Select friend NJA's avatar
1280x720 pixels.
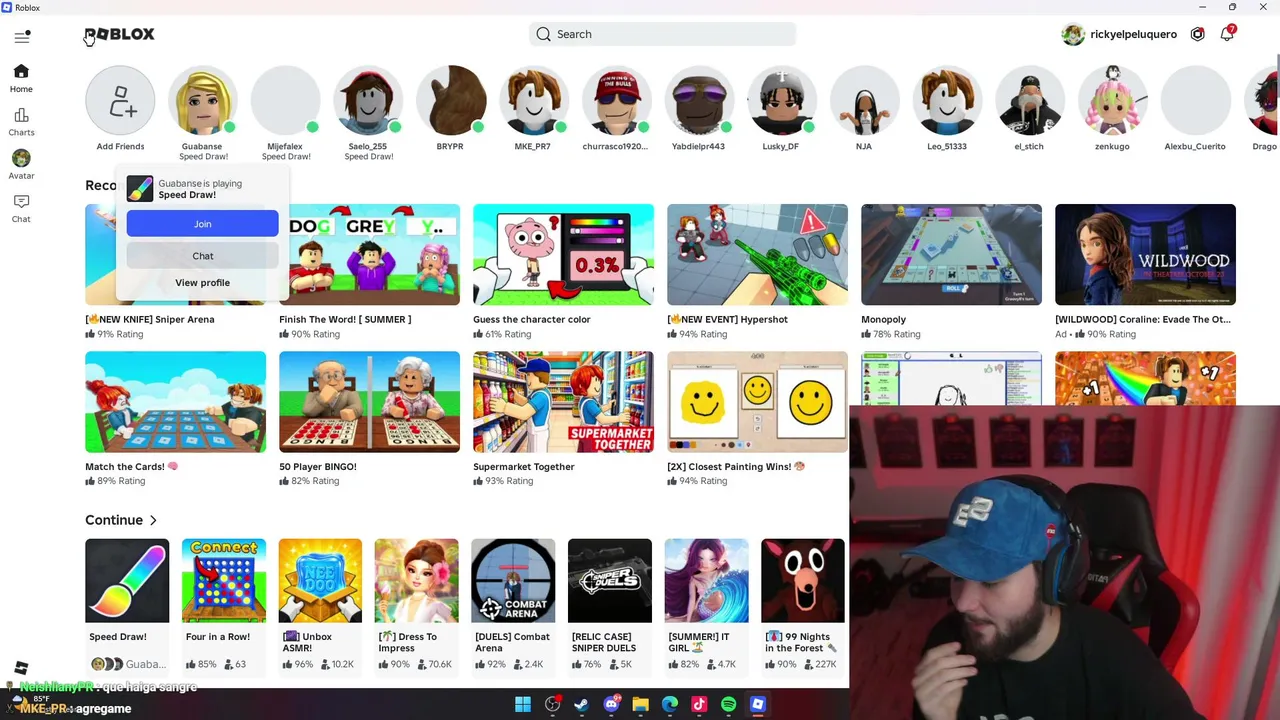pyautogui.click(x=865, y=100)
